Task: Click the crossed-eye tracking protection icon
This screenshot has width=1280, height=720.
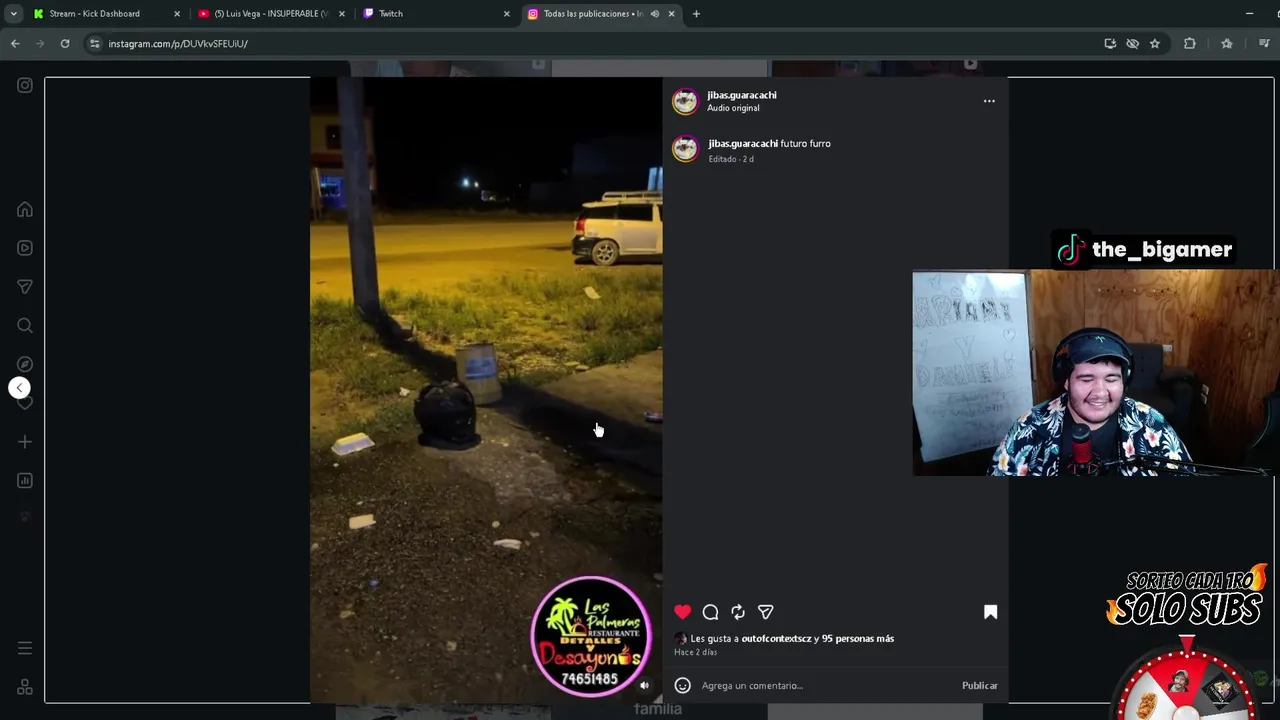Action: tap(1132, 43)
